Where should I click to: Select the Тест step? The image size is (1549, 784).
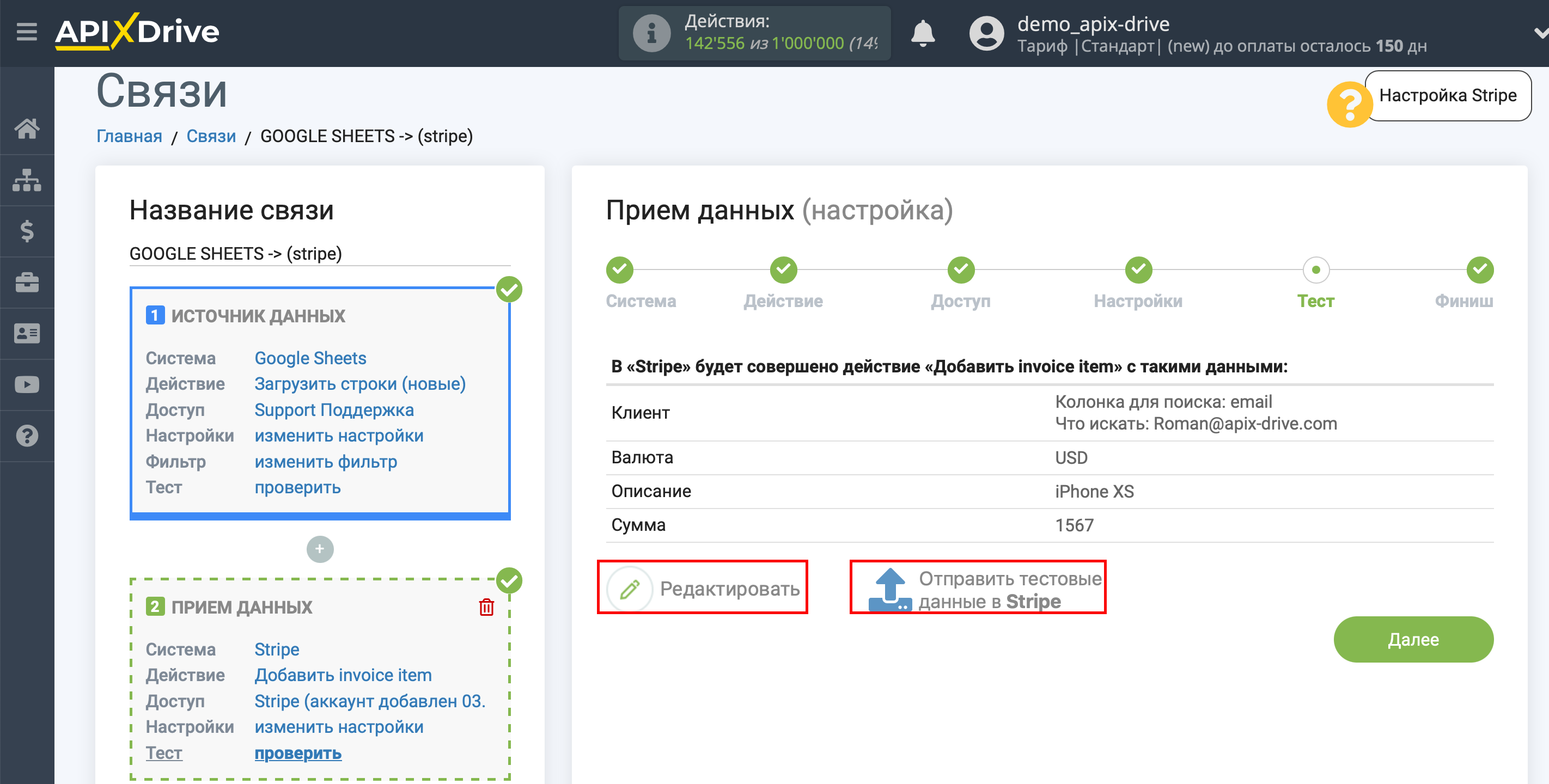[1316, 270]
